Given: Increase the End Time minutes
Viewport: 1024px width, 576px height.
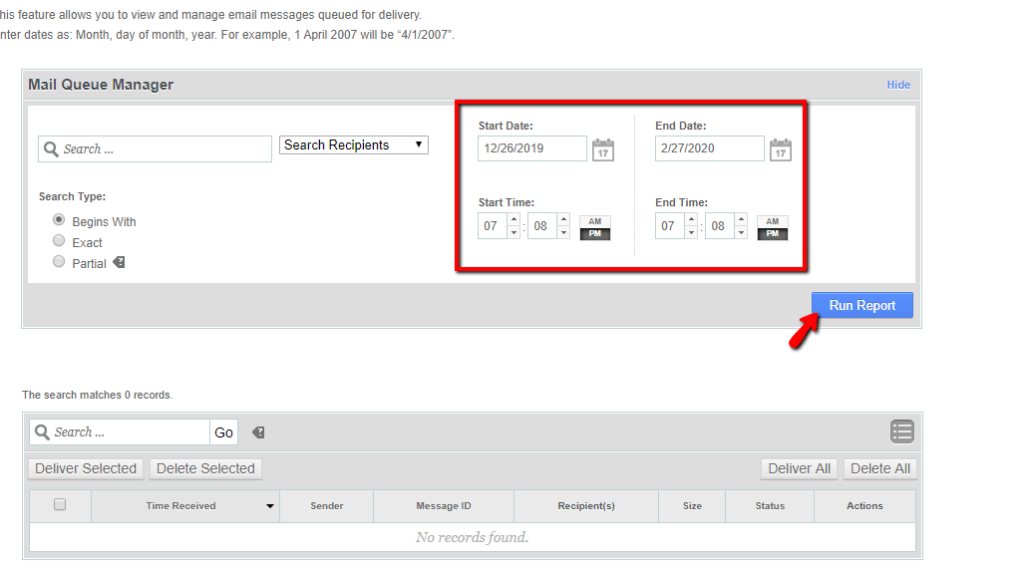Looking at the screenshot, I should coord(741,219).
